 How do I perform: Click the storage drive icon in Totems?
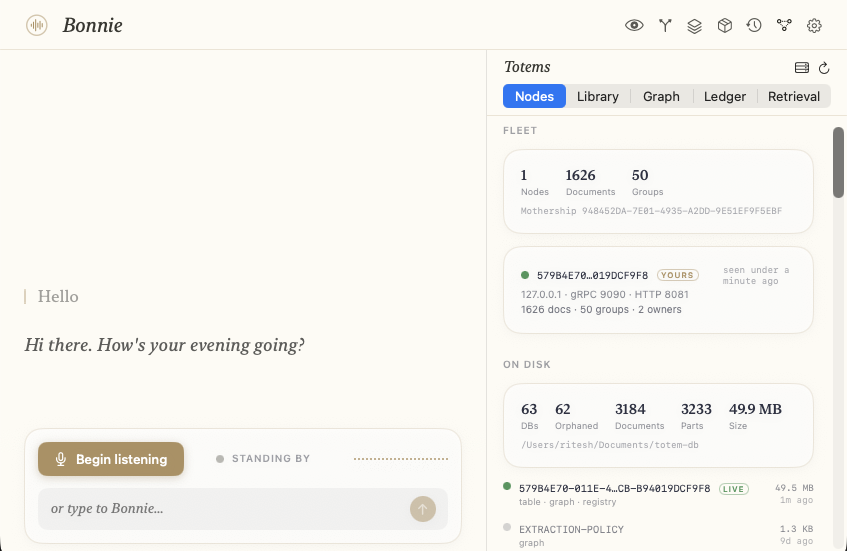(x=802, y=68)
